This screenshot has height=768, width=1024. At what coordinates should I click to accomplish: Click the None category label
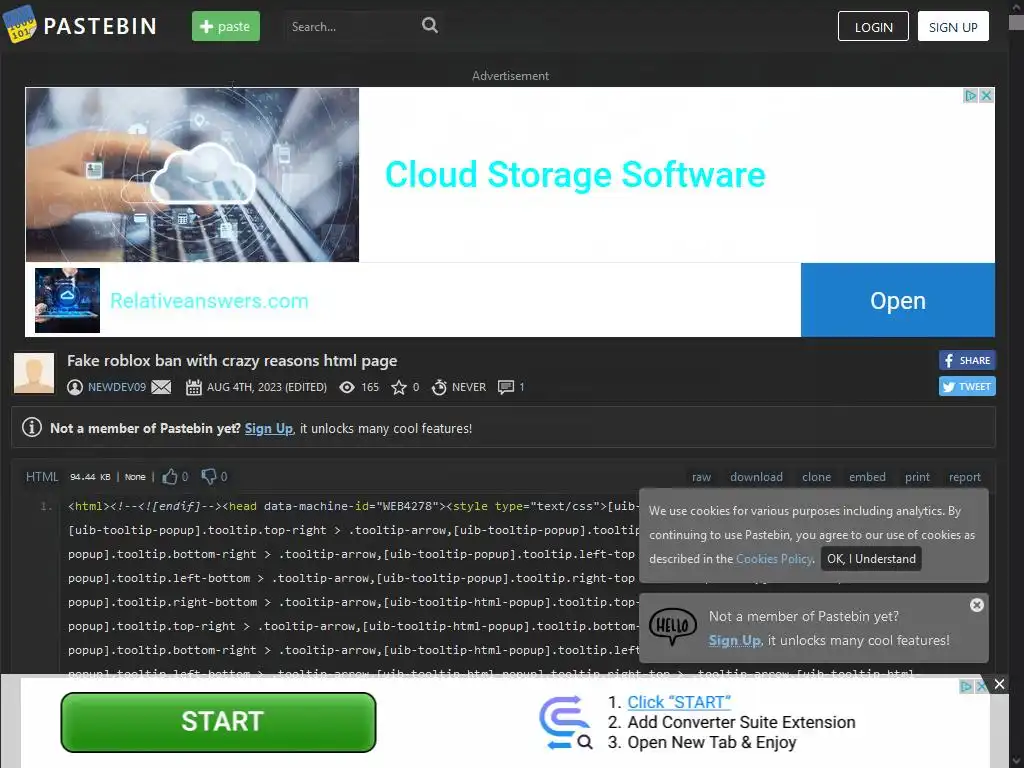[x=135, y=477]
